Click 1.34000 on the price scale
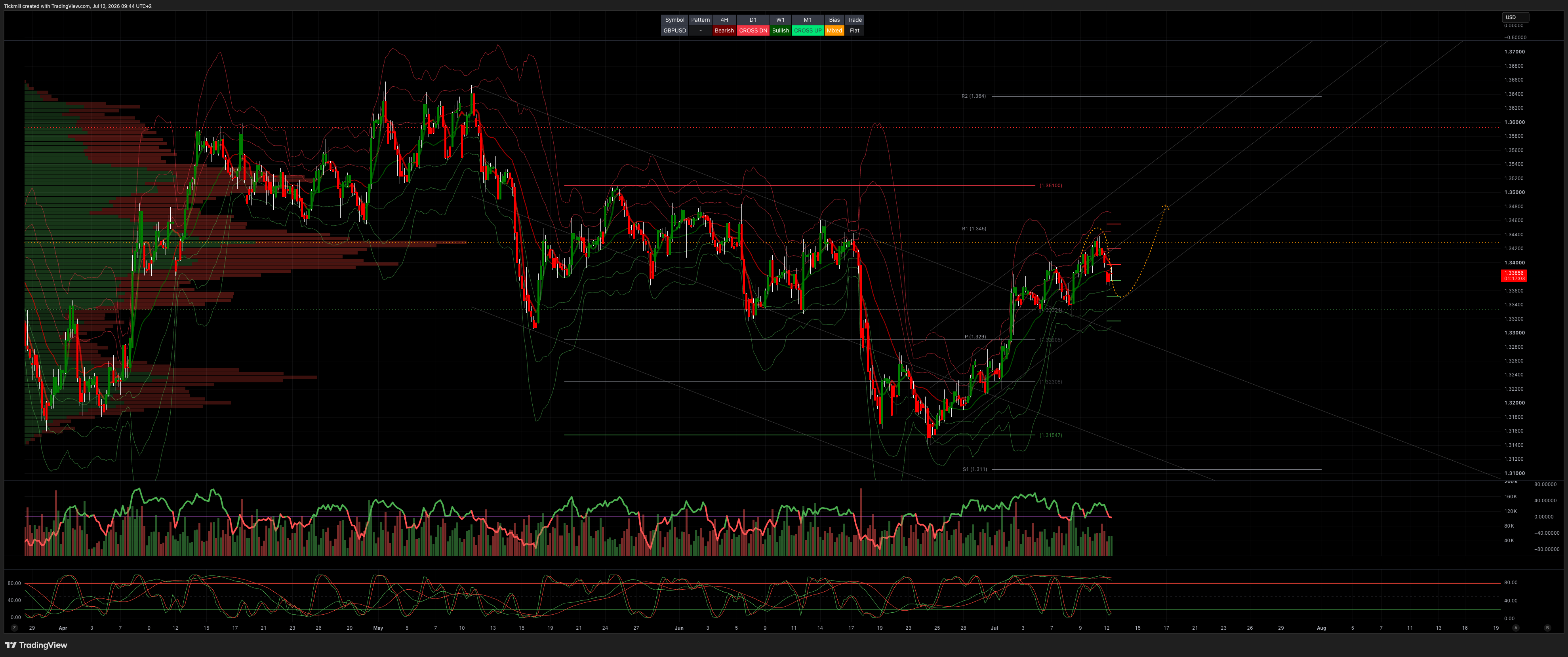Image resolution: width=1568 pixels, height=657 pixels. tap(1515, 263)
